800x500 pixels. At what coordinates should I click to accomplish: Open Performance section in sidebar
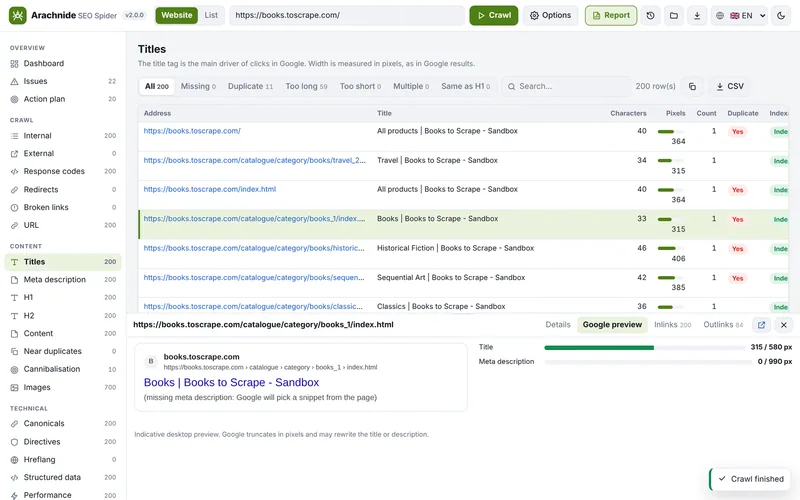point(63,495)
